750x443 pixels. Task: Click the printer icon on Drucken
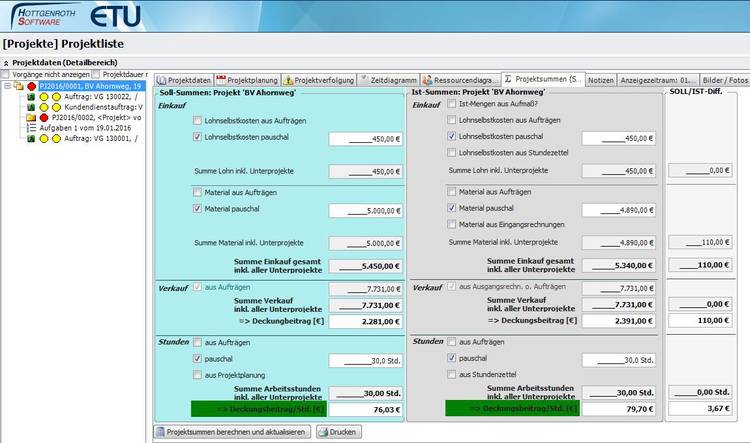[323, 432]
